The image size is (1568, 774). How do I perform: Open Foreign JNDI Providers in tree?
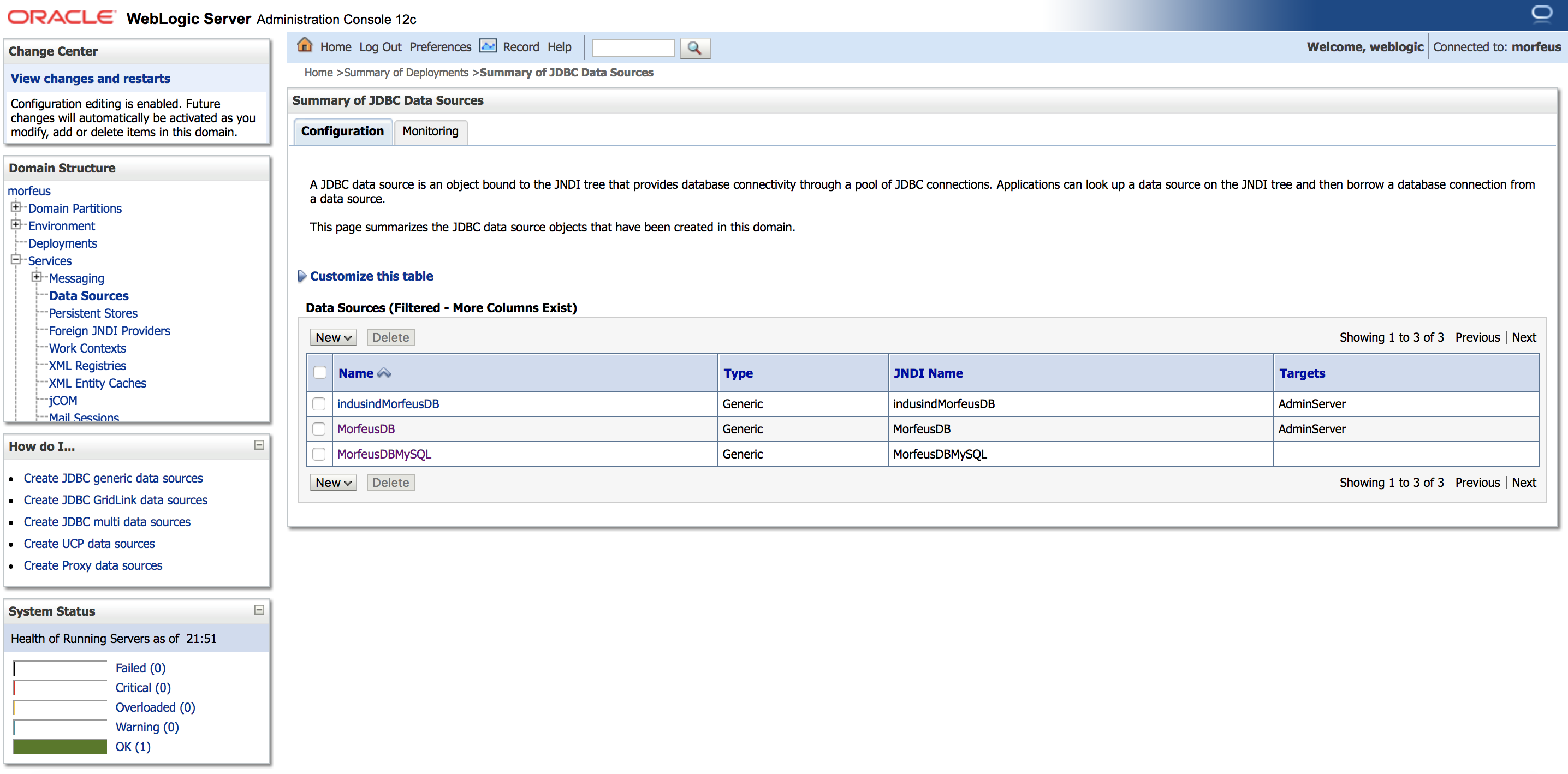pos(110,331)
